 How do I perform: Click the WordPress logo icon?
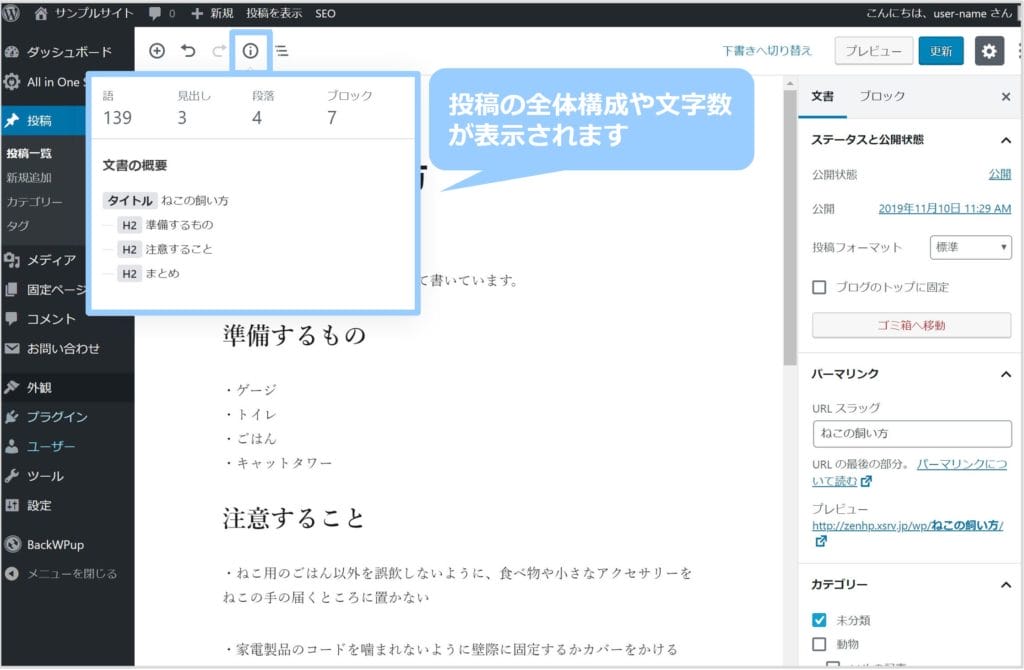[12, 14]
